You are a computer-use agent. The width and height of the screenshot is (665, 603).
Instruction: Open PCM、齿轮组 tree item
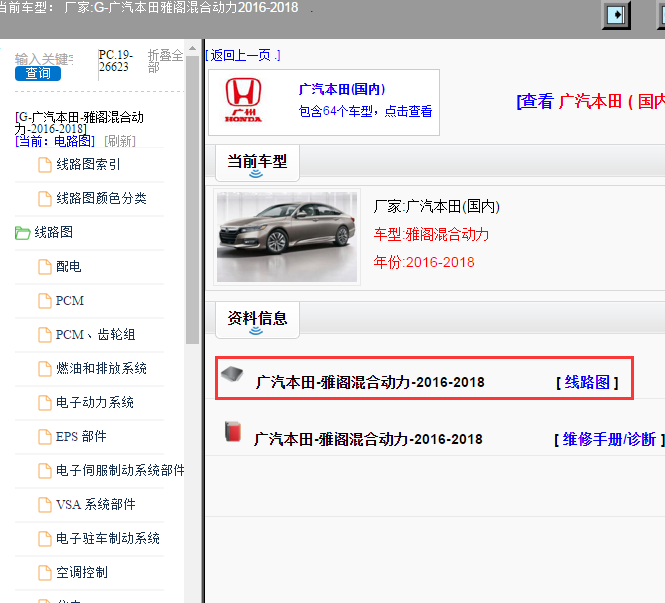(95, 335)
